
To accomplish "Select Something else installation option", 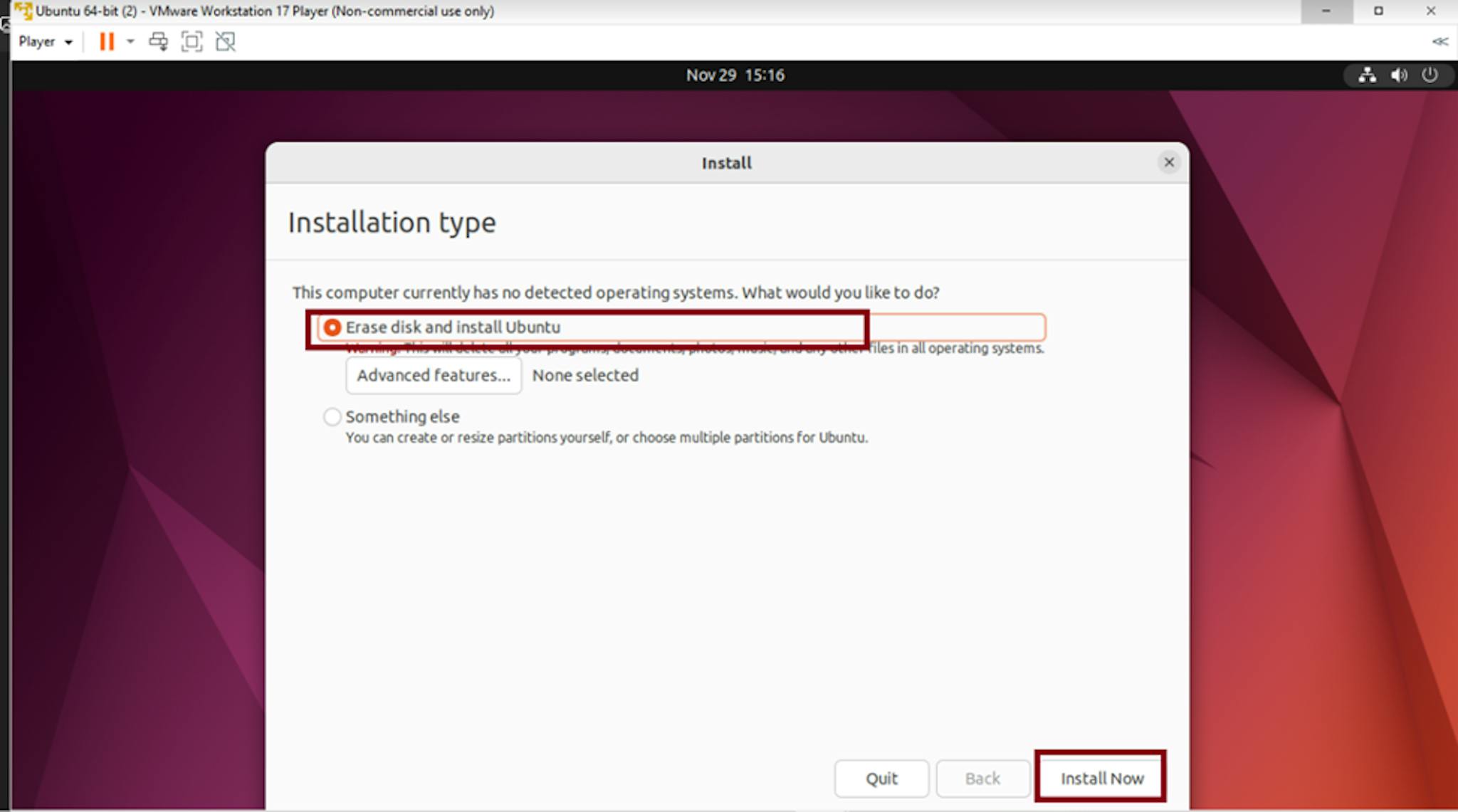I will (331, 416).
